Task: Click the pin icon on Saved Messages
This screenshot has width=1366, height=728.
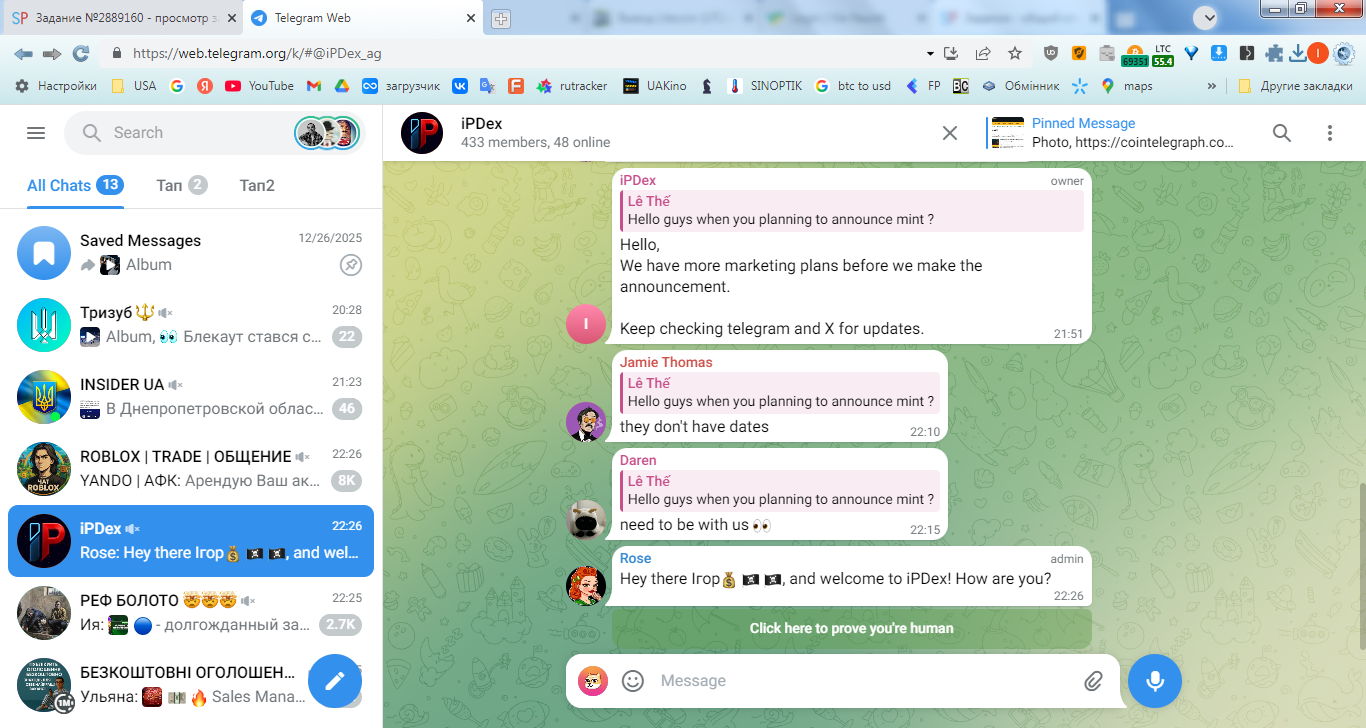Action: [350, 265]
